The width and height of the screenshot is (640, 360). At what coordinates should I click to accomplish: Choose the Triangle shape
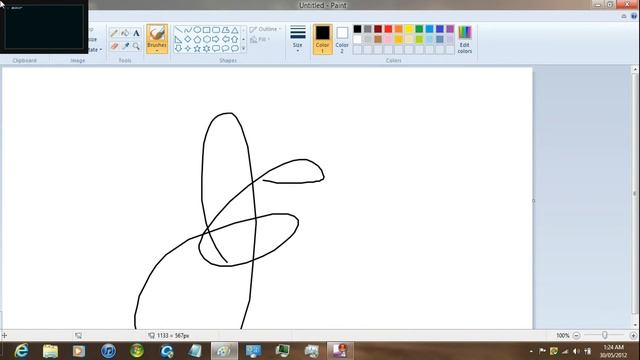pyautogui.click(x=235, y=30)
